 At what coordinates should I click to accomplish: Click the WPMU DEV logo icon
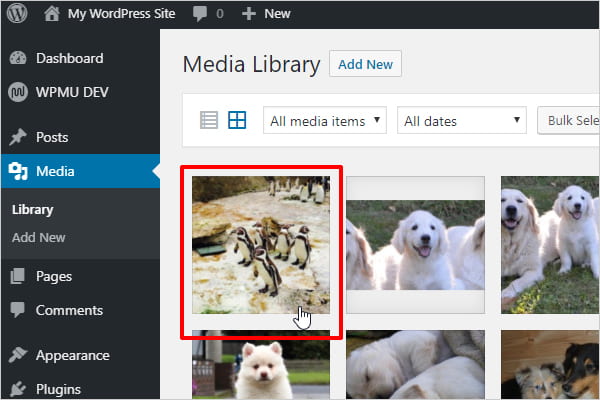click(18, 93)
